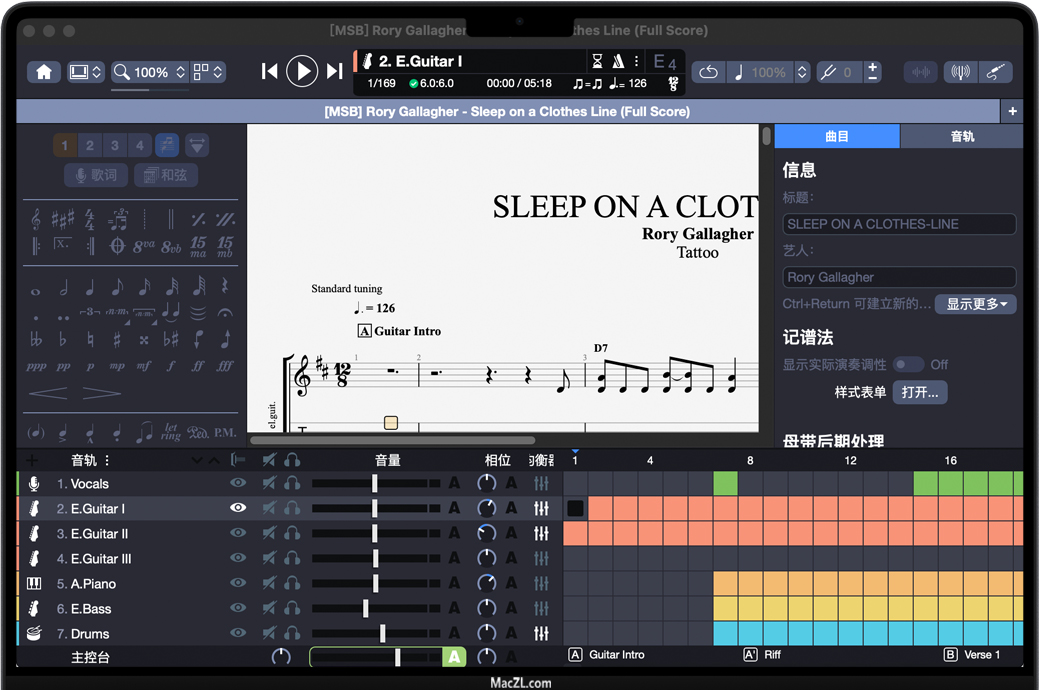Click the 歌词 lyrics button
Viewport: 1040px width, 690px height.
coord(95,175)
